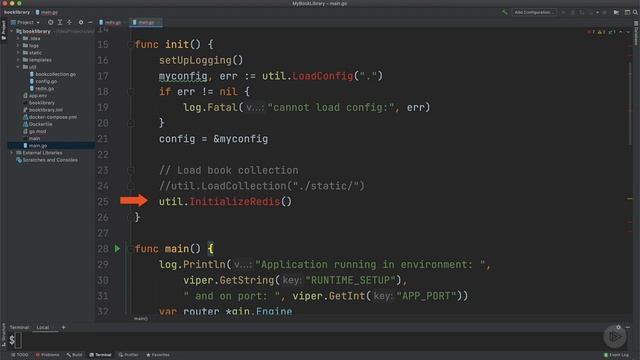
Task: Hide the terminal panel with minus icon
Action: click(628, 327)
